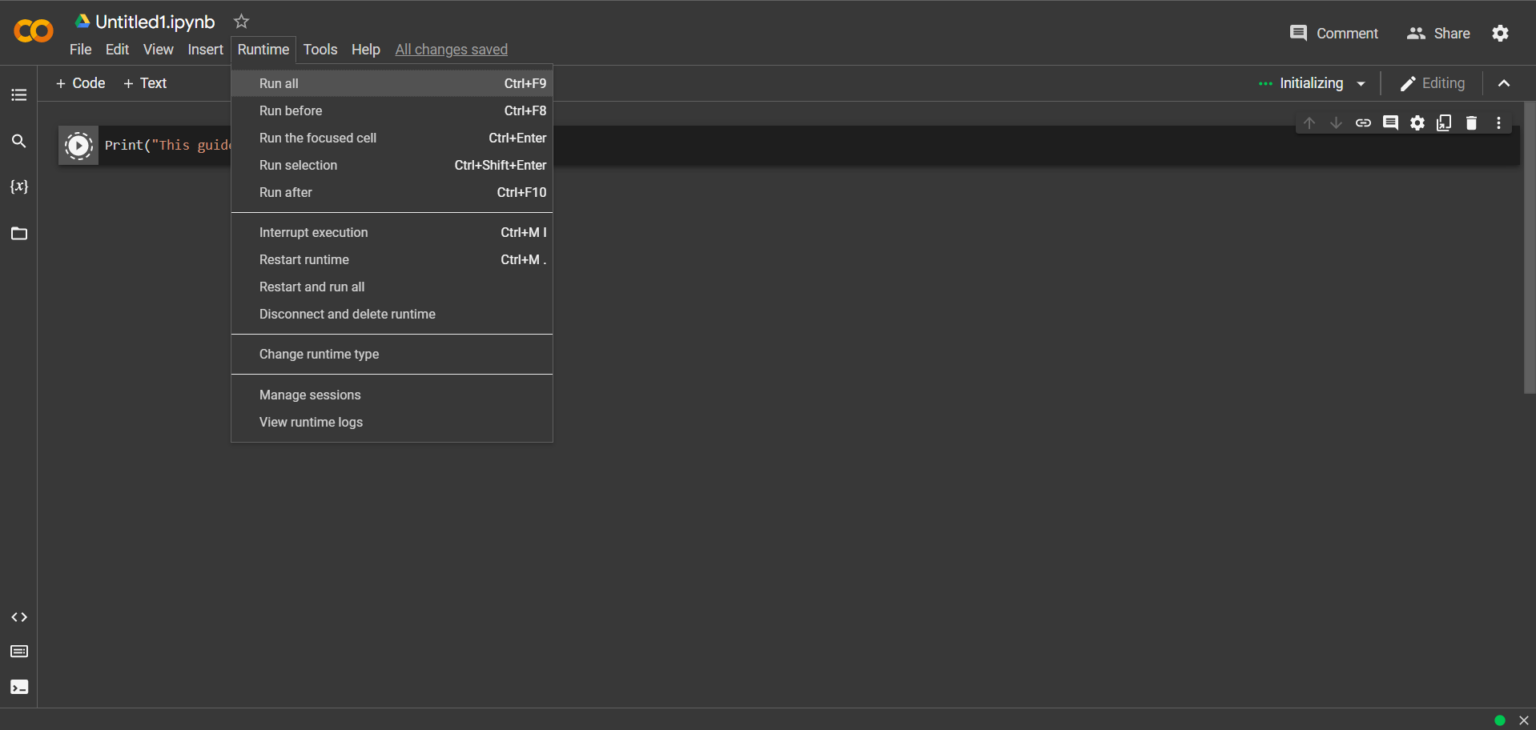Star the Untitled1.ipynb notebook

point(241,22)
